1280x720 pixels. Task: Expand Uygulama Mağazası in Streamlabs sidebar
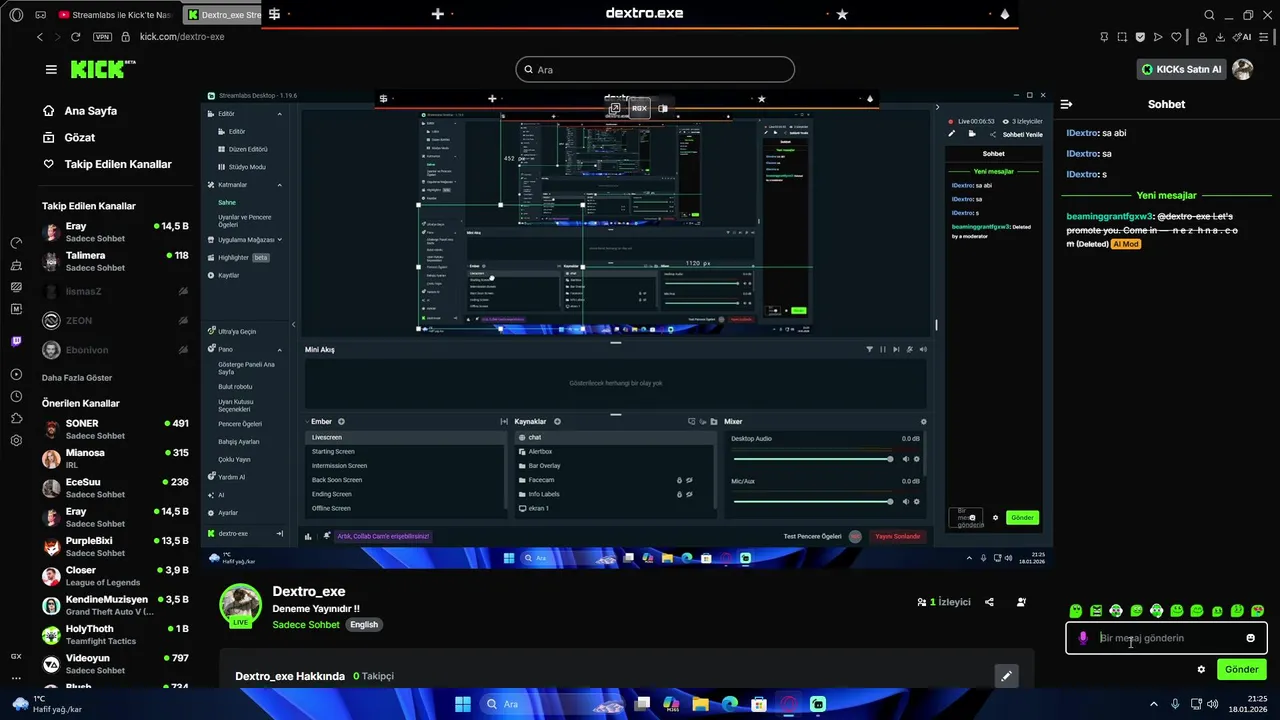click(x=280, y=240)
